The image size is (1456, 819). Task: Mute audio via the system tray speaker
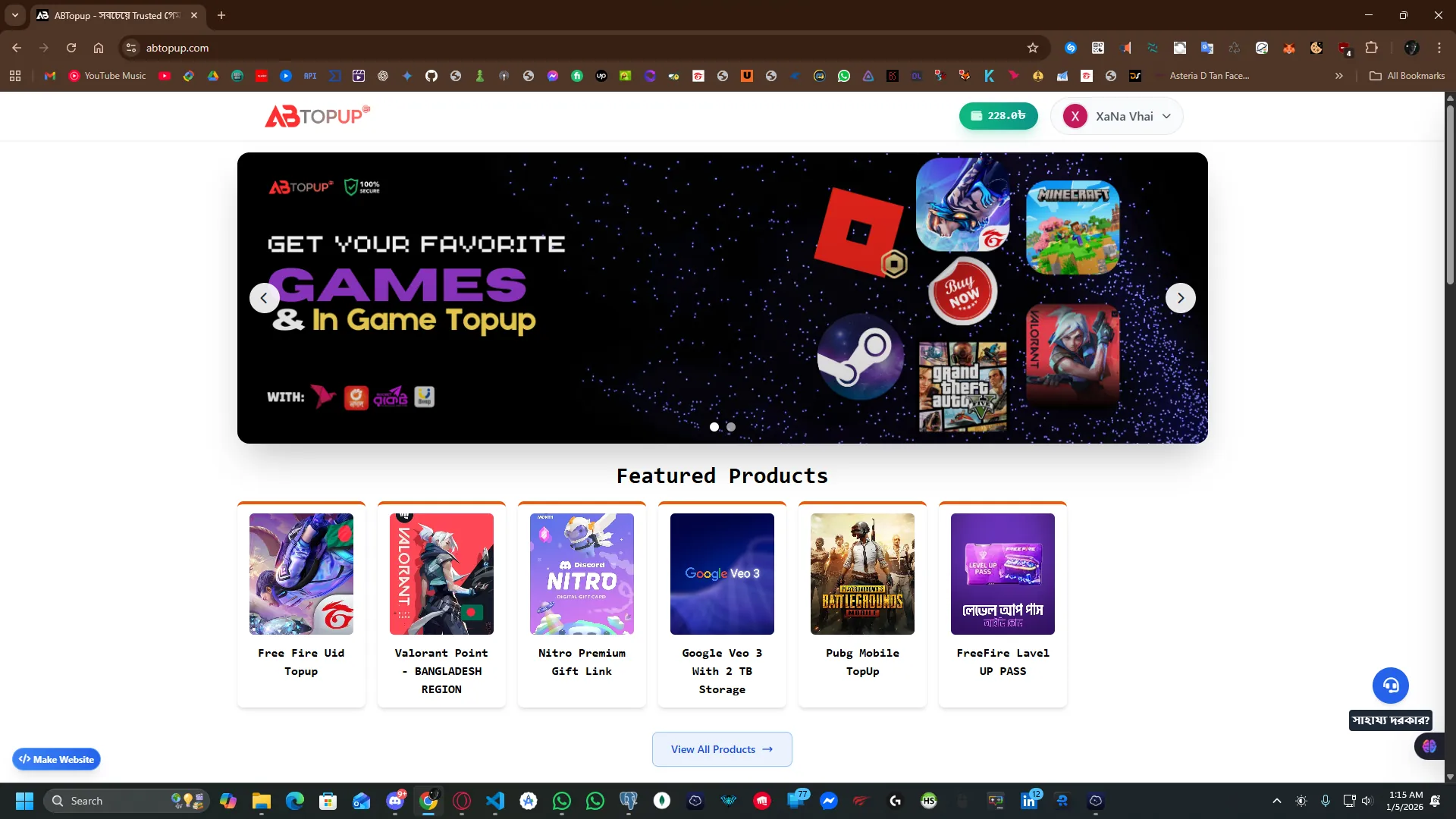(1367, 801)
